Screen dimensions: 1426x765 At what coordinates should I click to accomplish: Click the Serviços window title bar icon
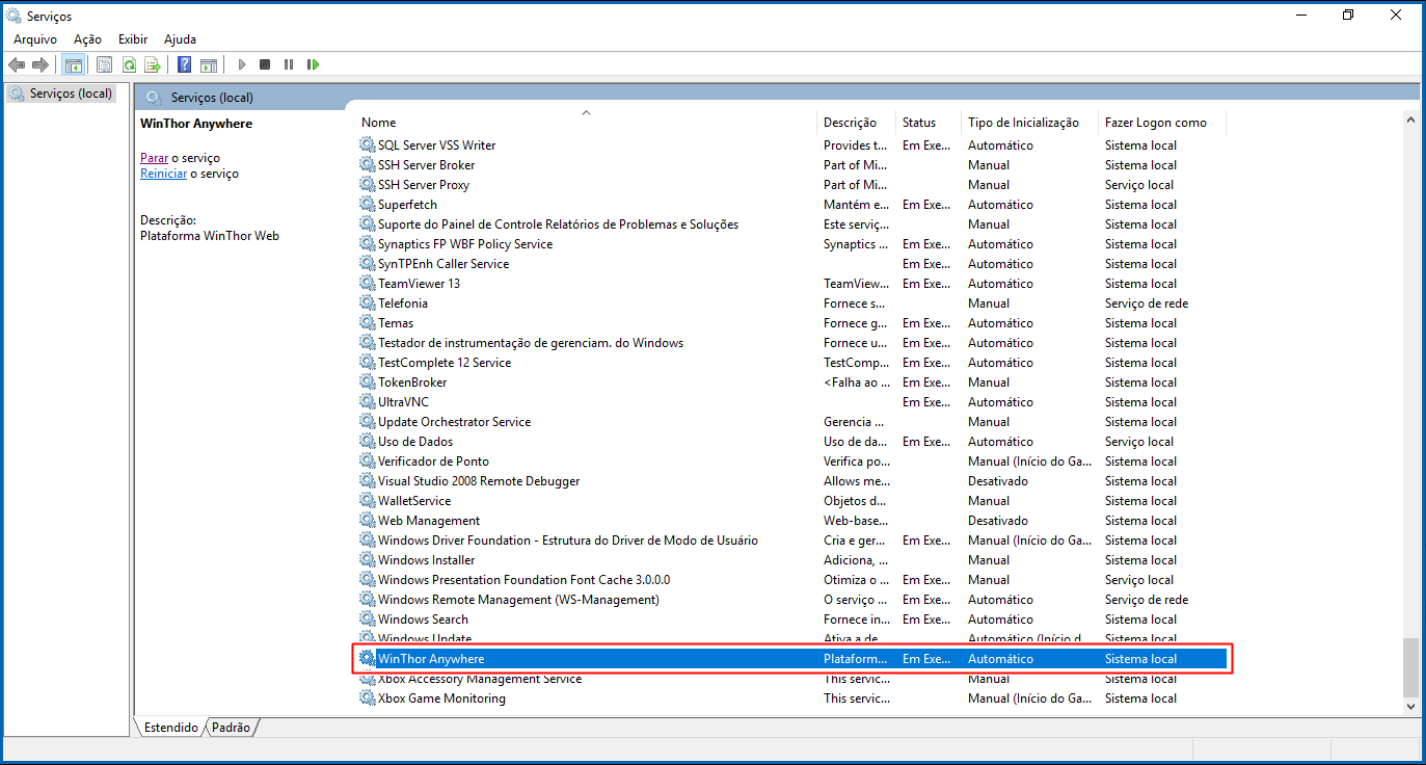[14, 16]
